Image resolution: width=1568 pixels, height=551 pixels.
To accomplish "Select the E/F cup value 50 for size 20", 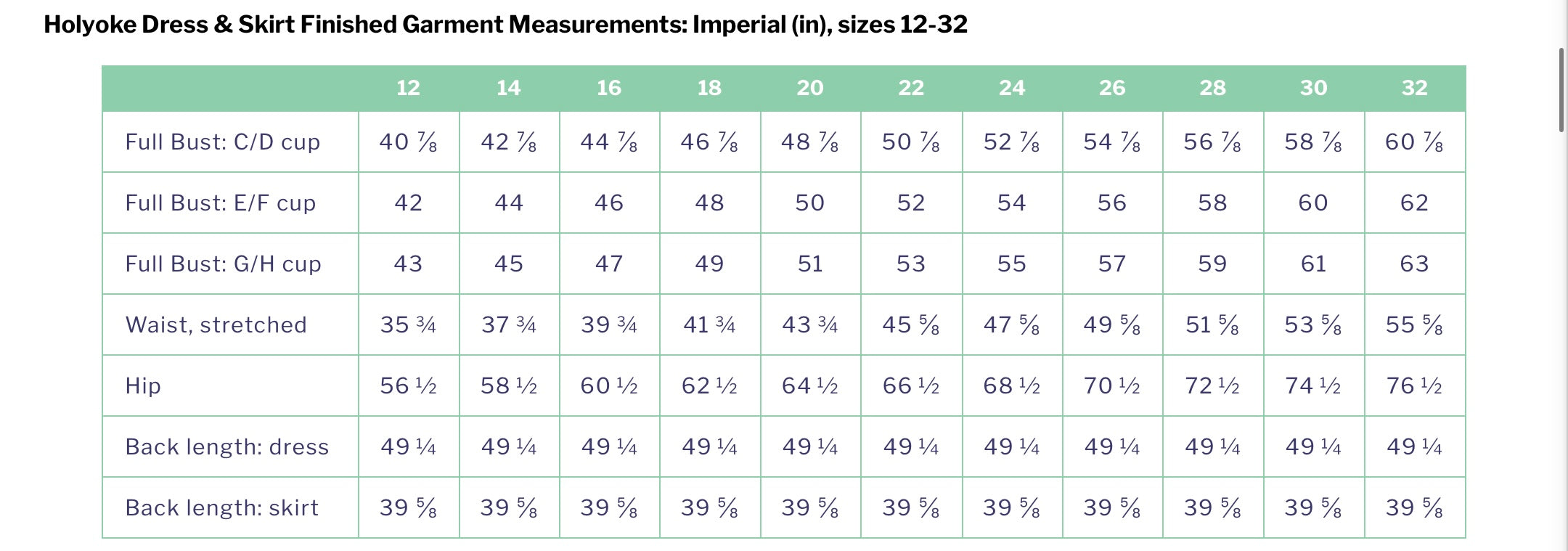I will 809,203.
